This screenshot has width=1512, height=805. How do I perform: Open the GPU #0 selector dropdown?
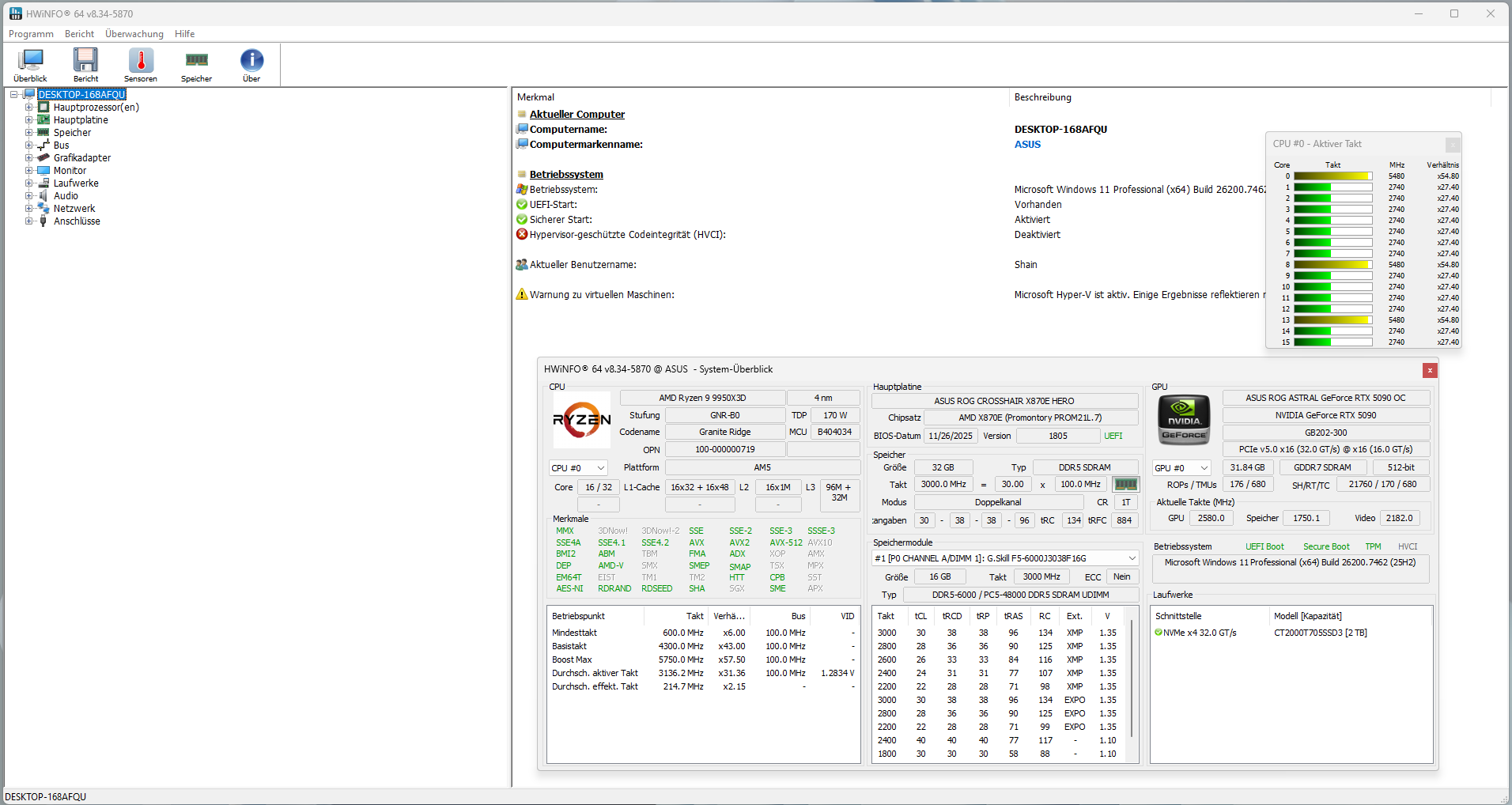tap(1181, 468)
